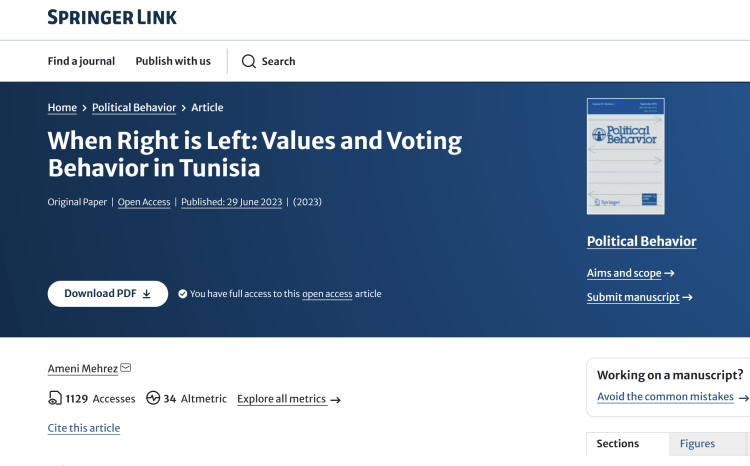Open the Find a journal menu

coord(81,61)
